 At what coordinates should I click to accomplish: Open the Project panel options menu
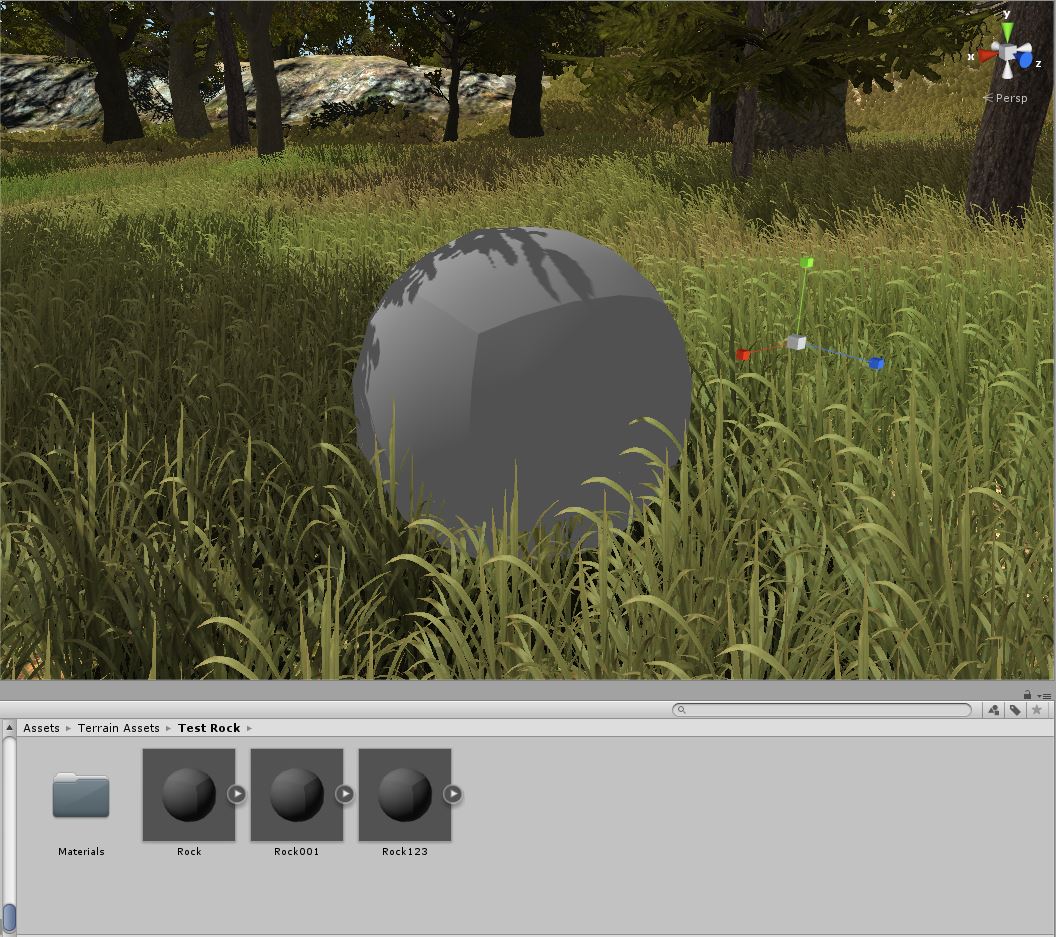pos(1045,695)
